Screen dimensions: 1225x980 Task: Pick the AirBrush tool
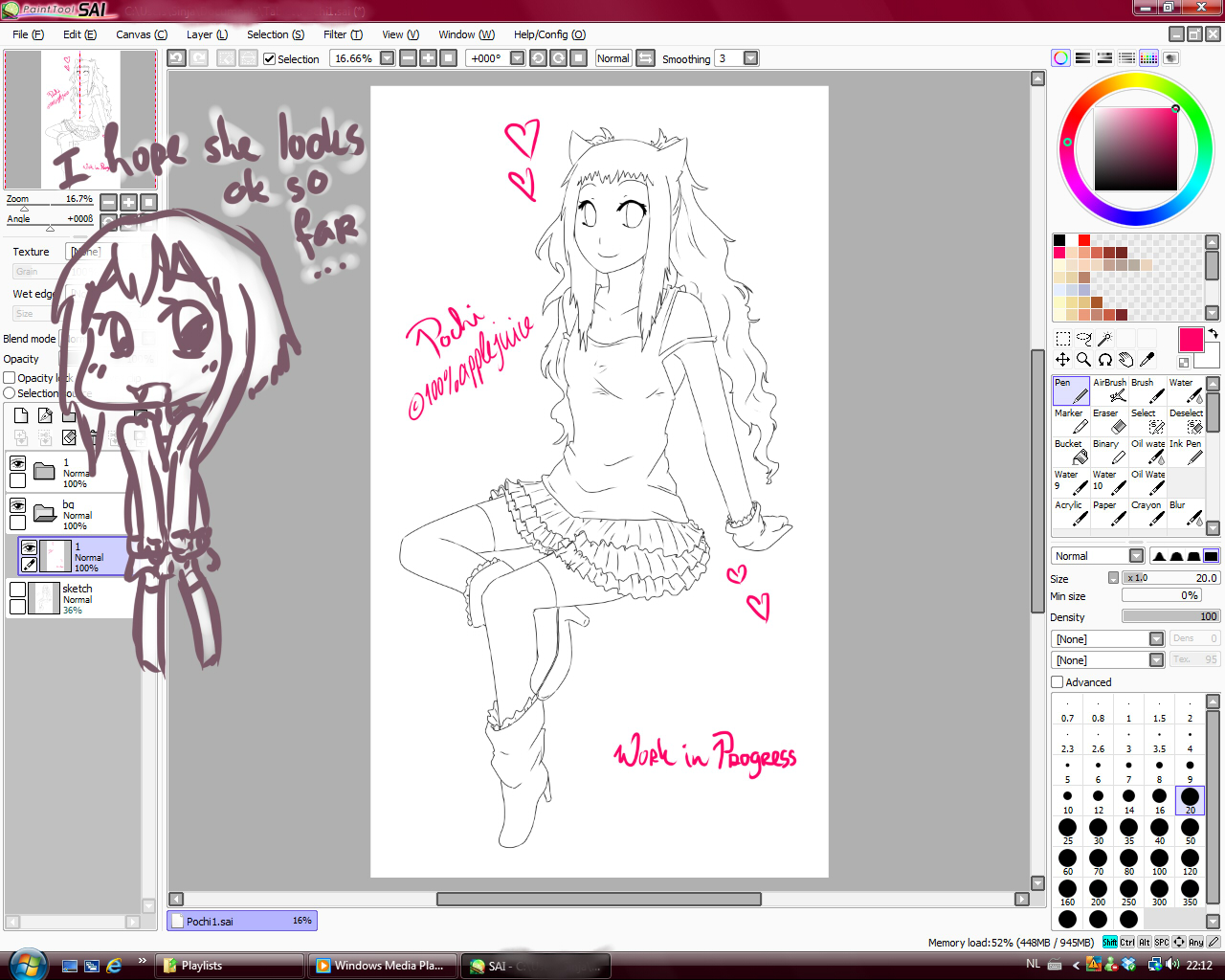(1109, 390)
